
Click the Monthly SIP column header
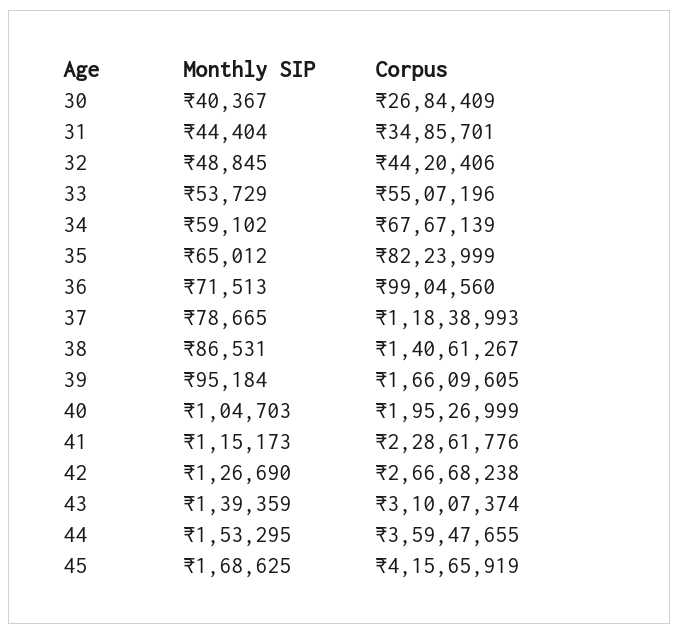pos(249,69)
